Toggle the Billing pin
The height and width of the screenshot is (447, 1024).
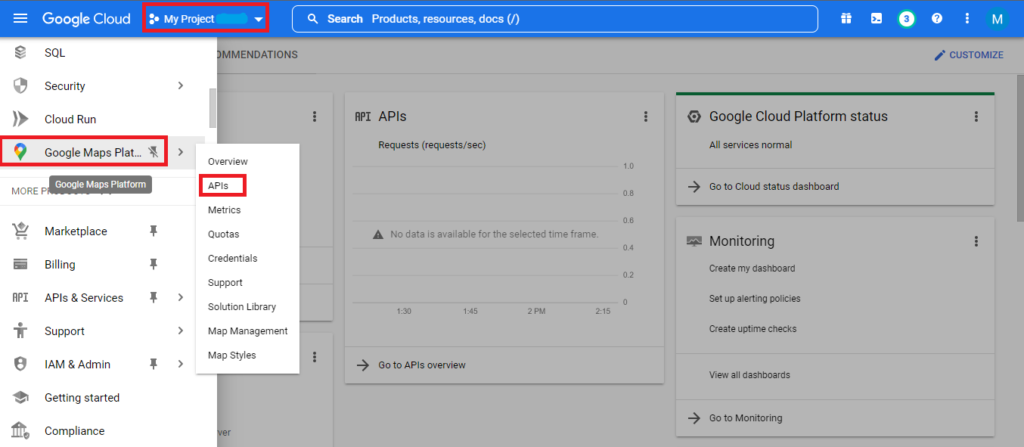pos(153,265)
